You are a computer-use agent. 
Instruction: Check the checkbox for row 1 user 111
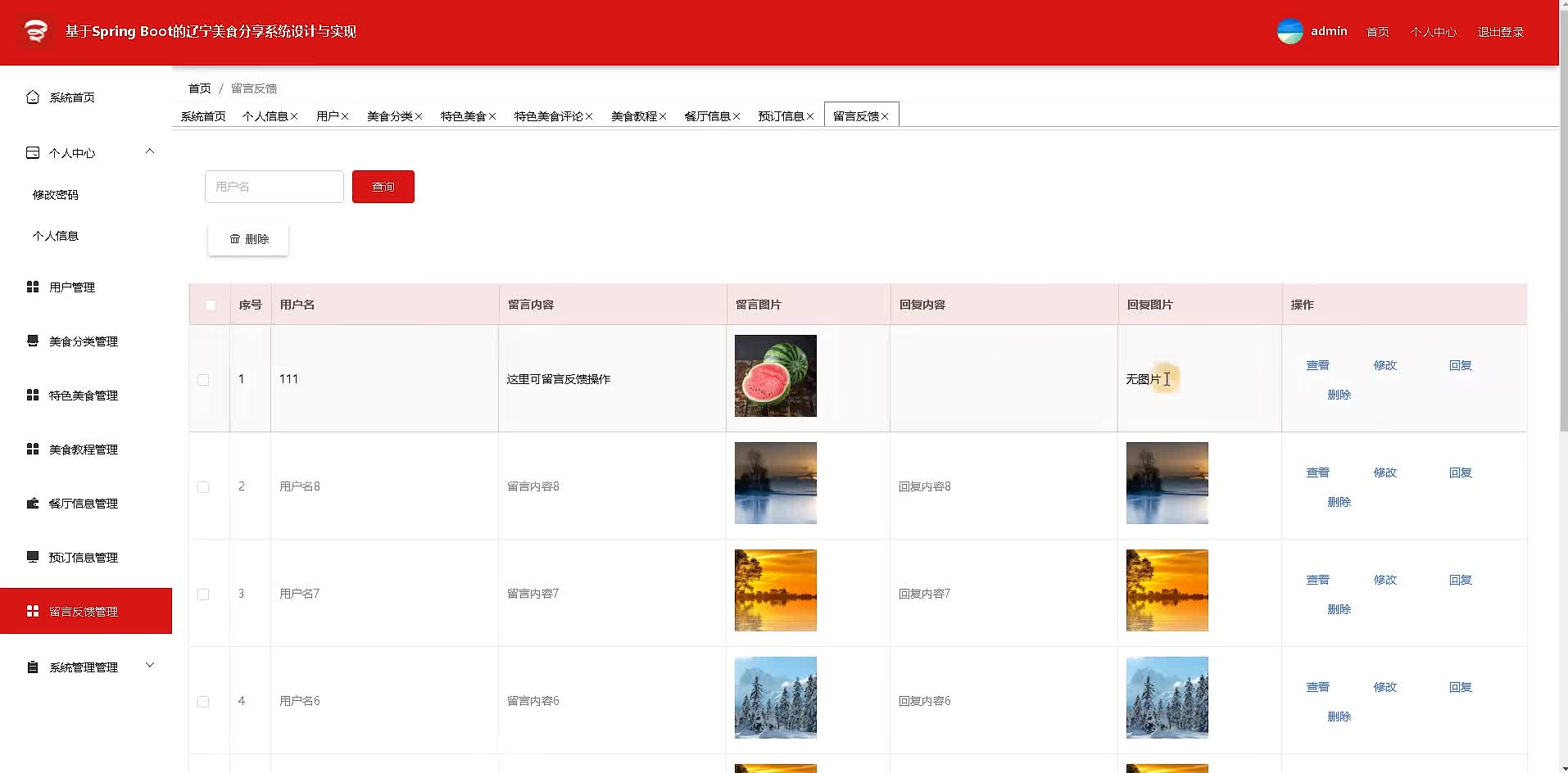[x=203, y=379]
